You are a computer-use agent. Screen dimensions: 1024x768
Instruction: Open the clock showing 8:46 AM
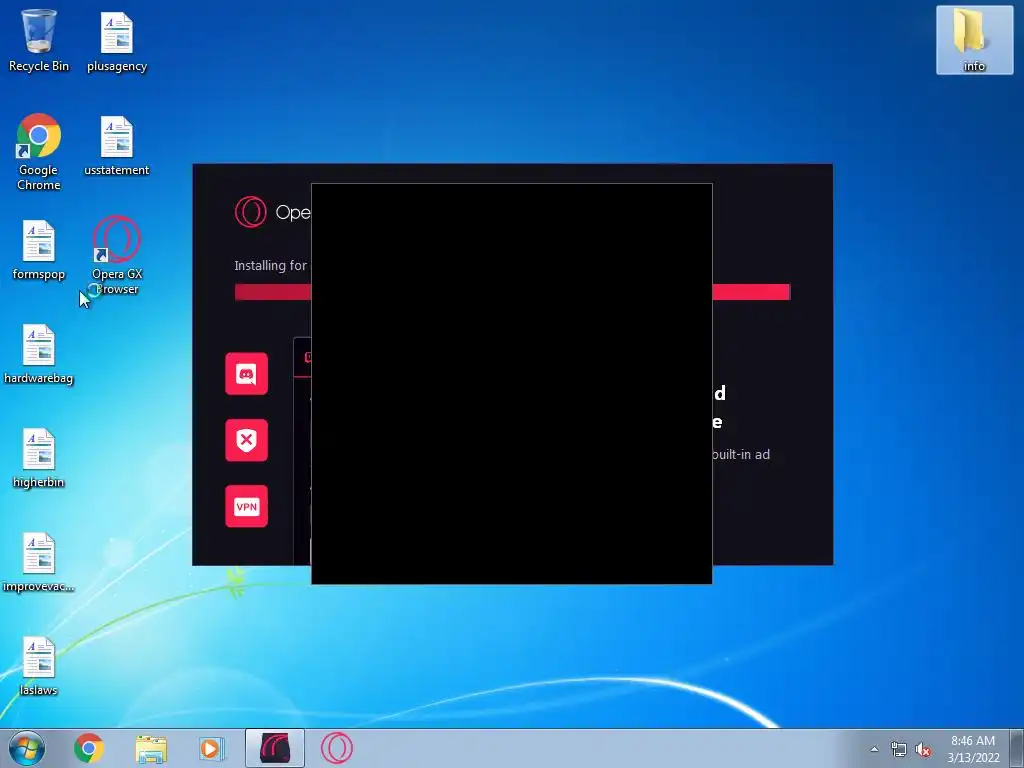[973, 749]
